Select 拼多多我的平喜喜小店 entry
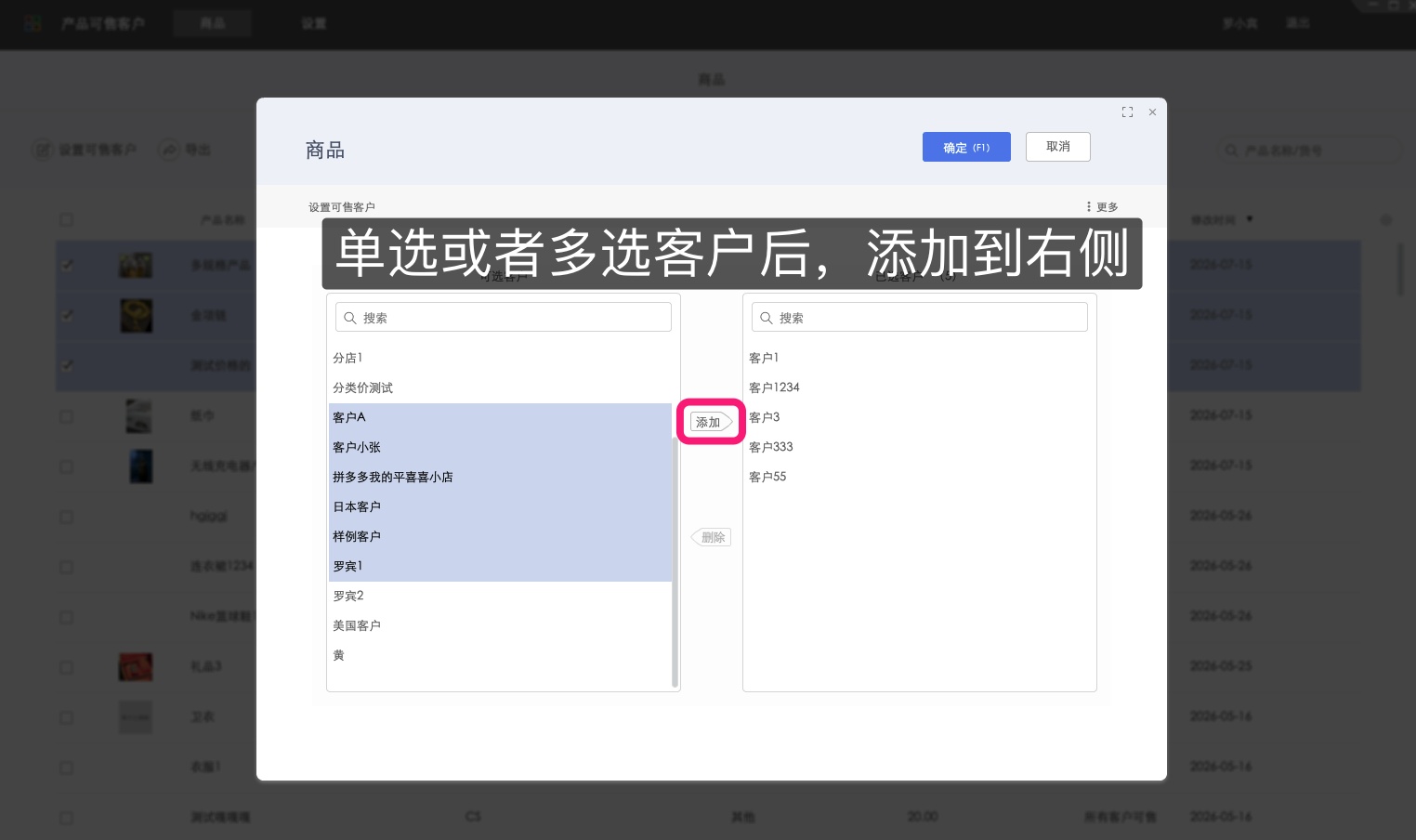 point(500,477)
